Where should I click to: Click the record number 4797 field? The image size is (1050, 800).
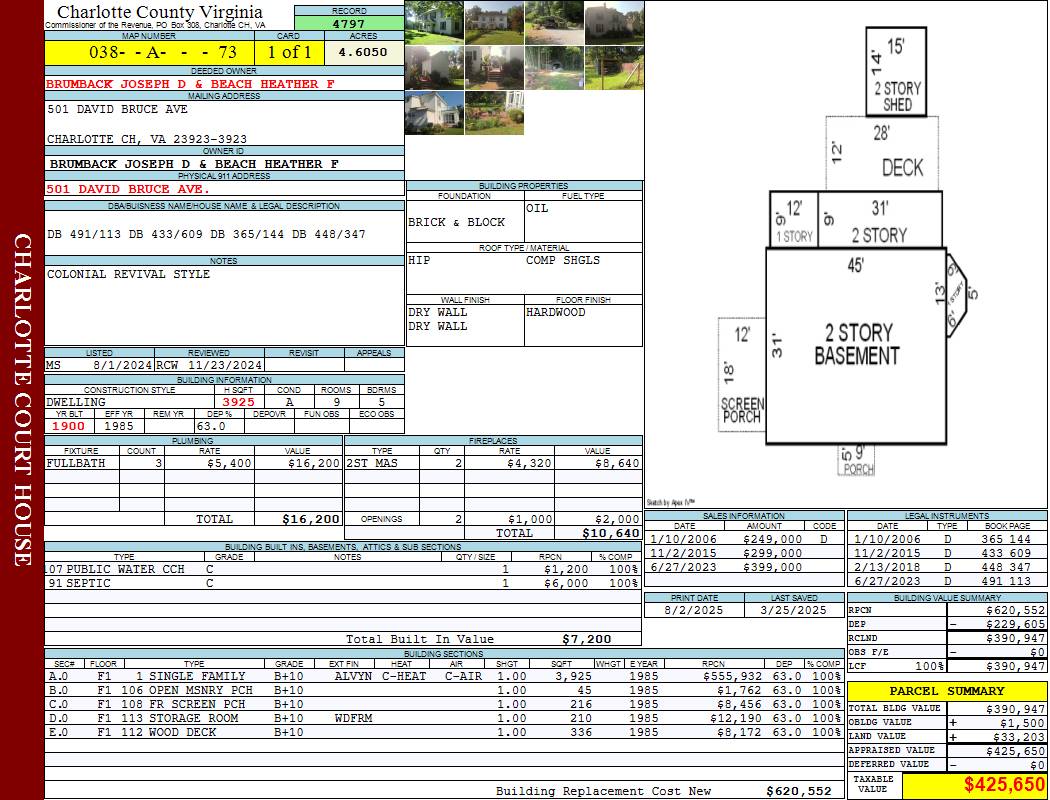tap(348, 24)
